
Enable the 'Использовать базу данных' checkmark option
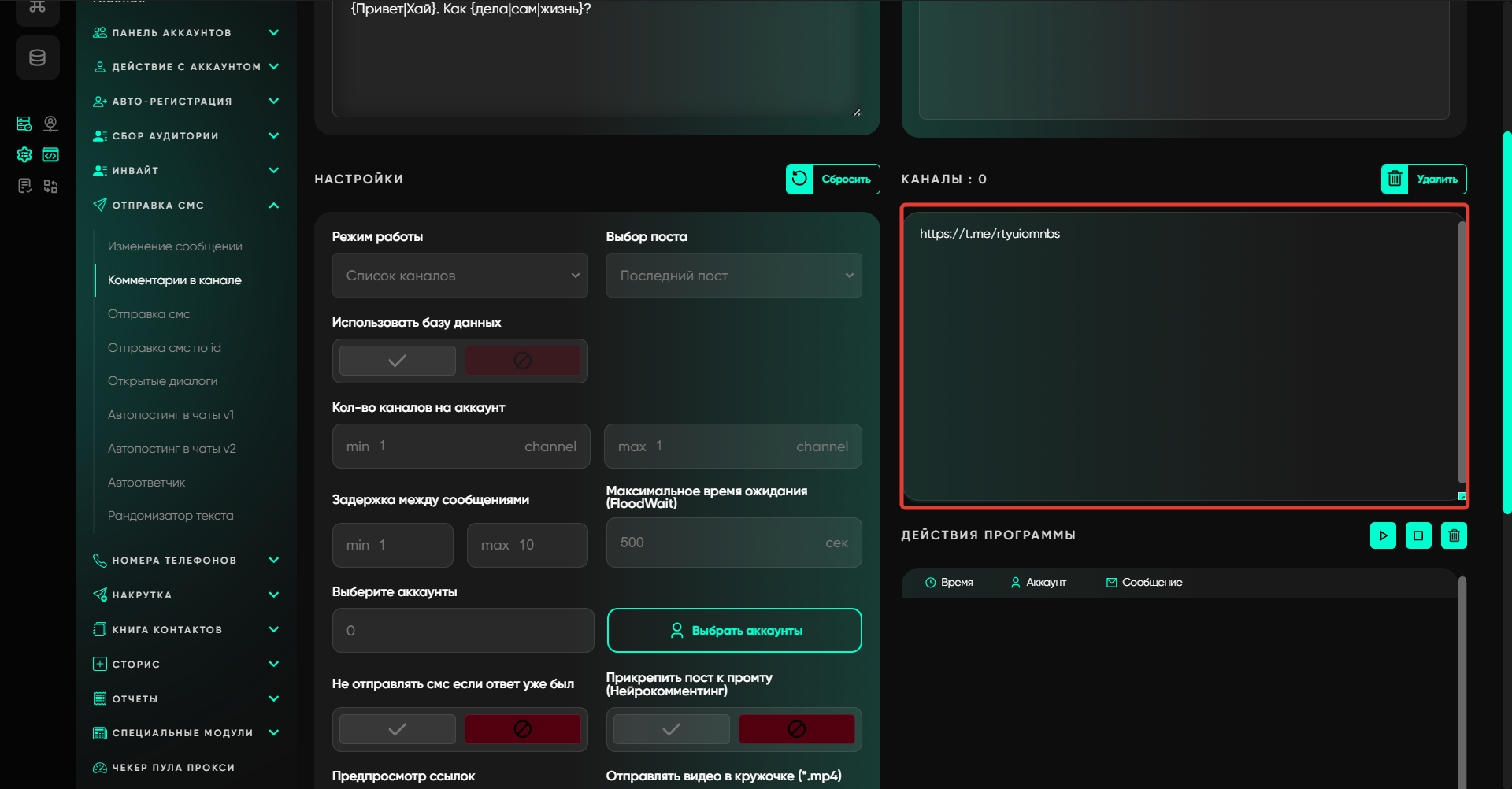(x=397, y=361)
